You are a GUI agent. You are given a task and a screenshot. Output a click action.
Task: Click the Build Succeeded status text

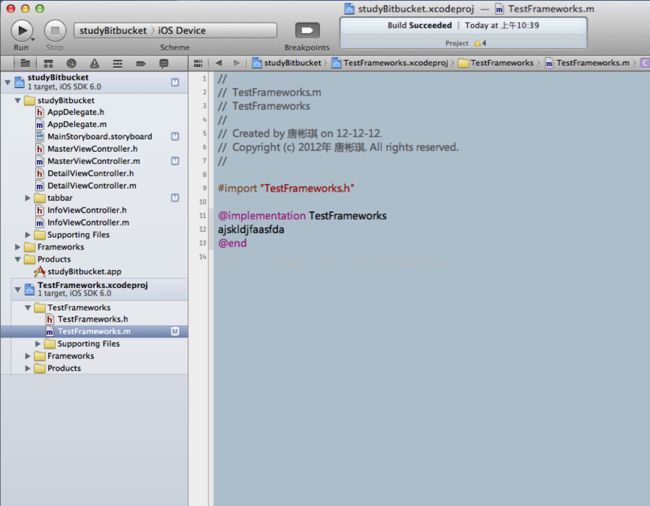click(x=420, y=25)
